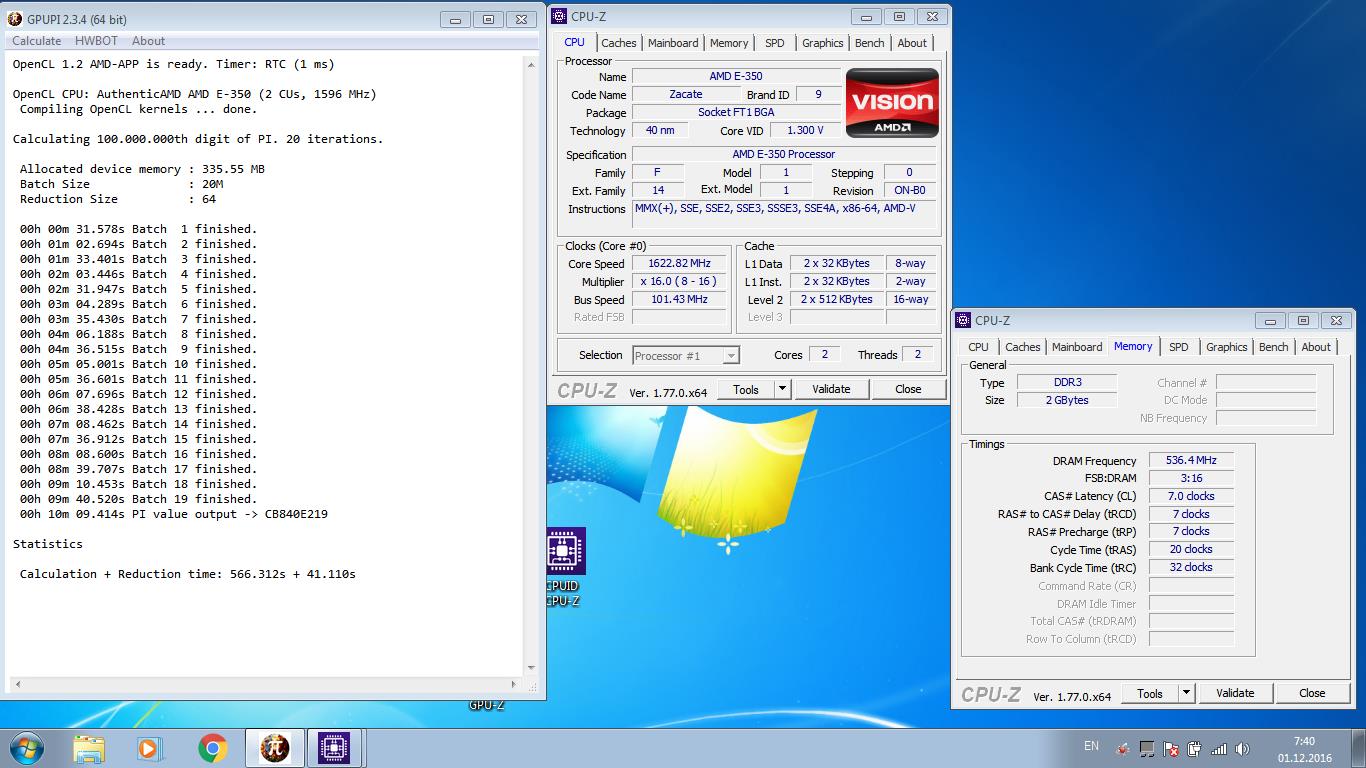Launch Windows Media Player from the taskbar
Screen dimensions: 1366x768
point(150,748)
